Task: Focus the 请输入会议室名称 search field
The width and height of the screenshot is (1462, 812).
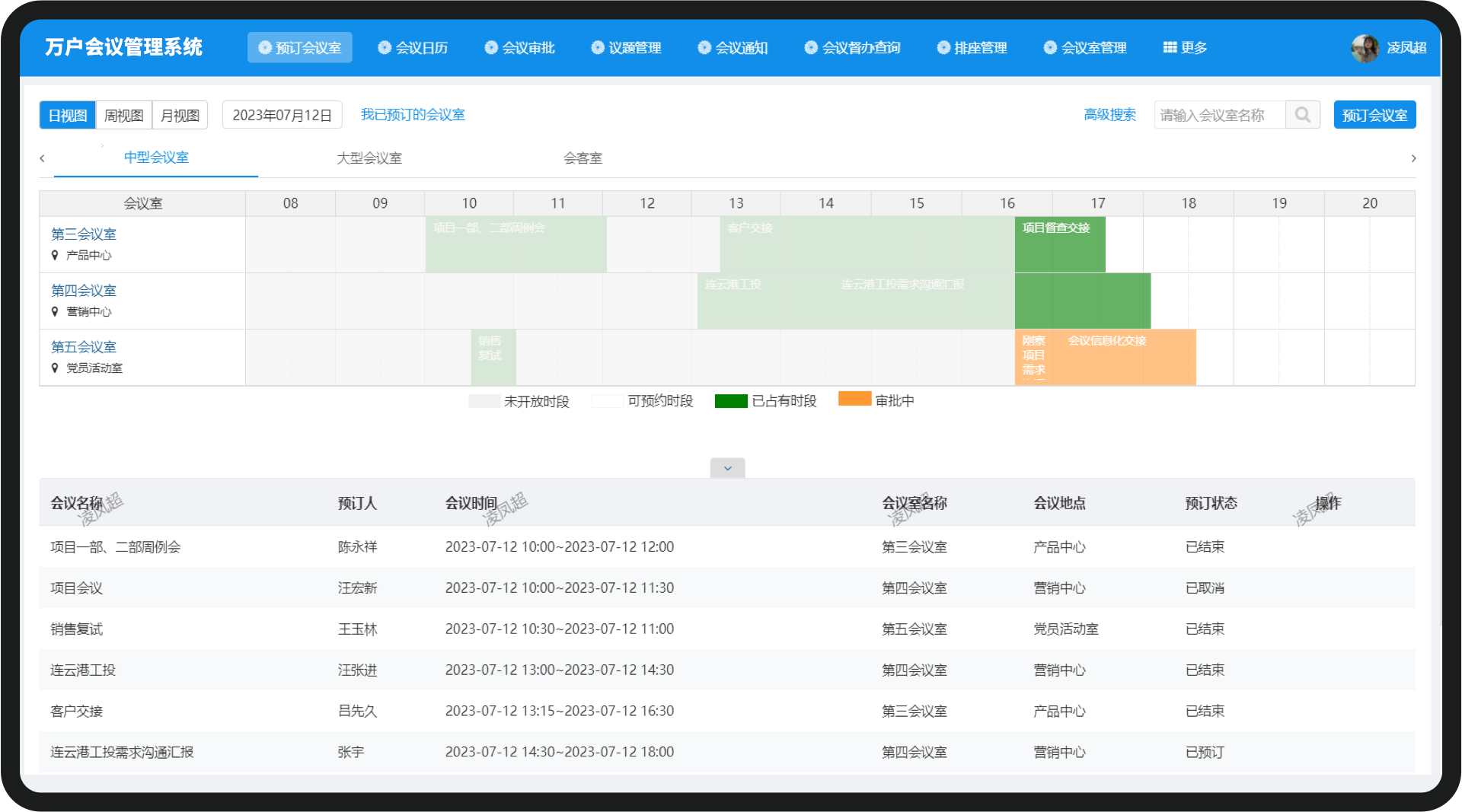Action: point(1220,115)
